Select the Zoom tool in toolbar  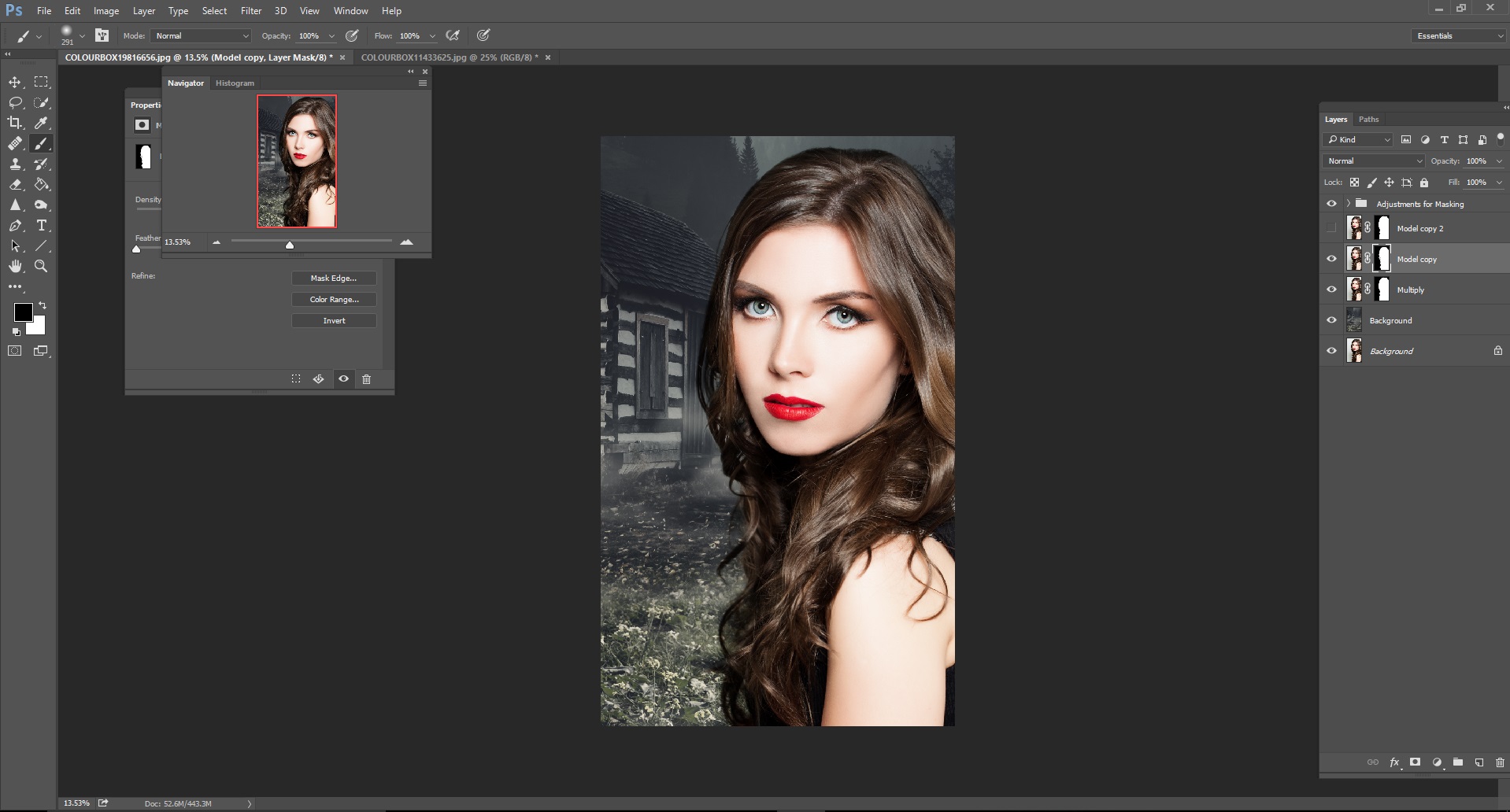coord(41,266)
